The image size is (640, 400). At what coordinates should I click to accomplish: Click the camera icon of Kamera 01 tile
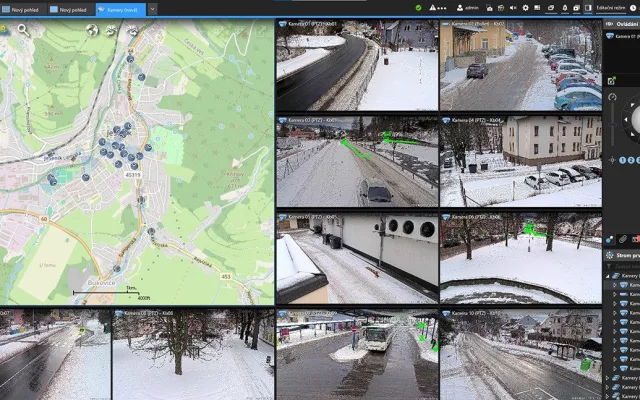pos(282,24)
